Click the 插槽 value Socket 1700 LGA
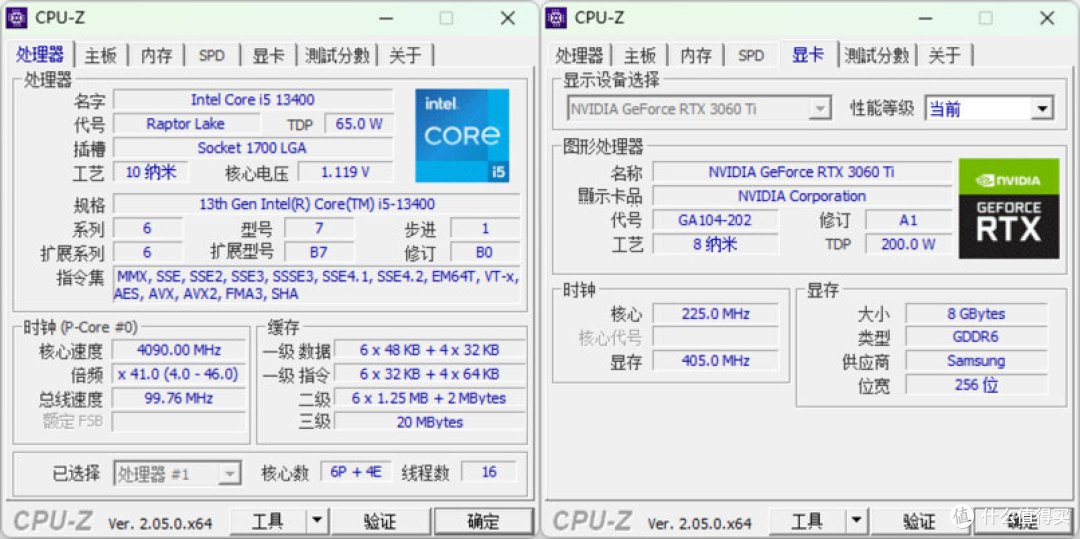This screenshot has height=539, width=1080. (253, 148)
